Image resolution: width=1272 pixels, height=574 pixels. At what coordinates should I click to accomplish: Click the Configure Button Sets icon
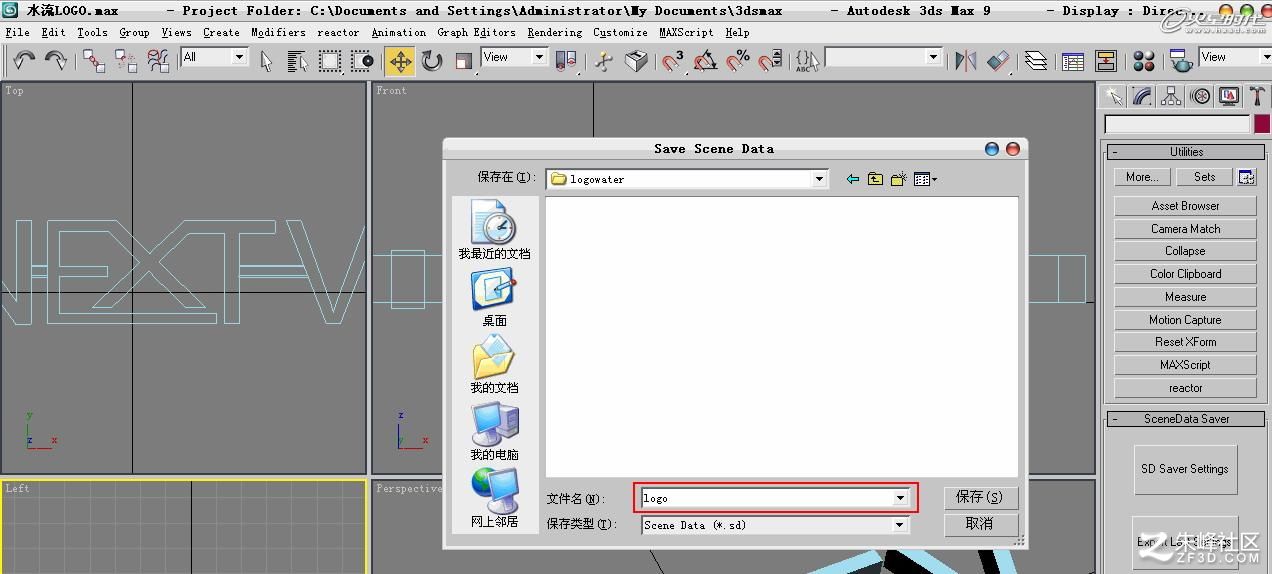pos(1246,177)
